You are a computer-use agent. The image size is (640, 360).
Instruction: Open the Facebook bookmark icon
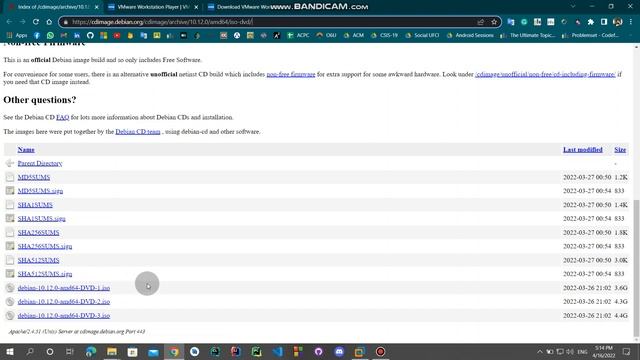pos(37,36)
